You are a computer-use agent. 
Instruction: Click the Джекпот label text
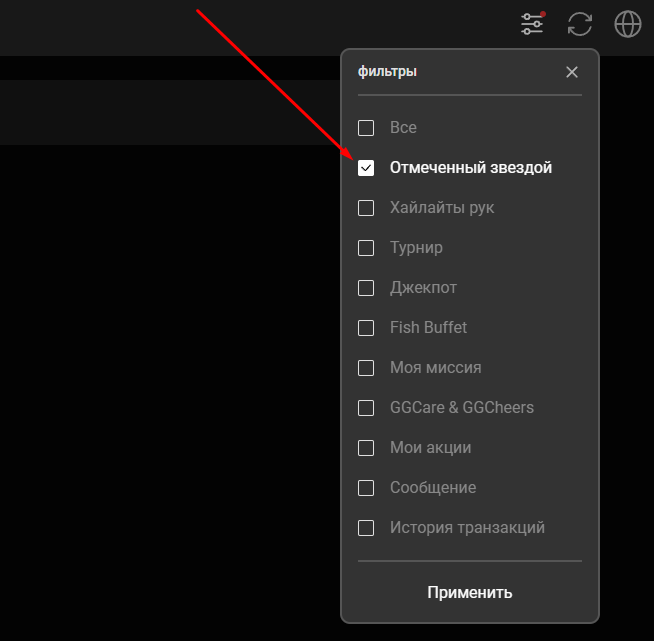423,288
